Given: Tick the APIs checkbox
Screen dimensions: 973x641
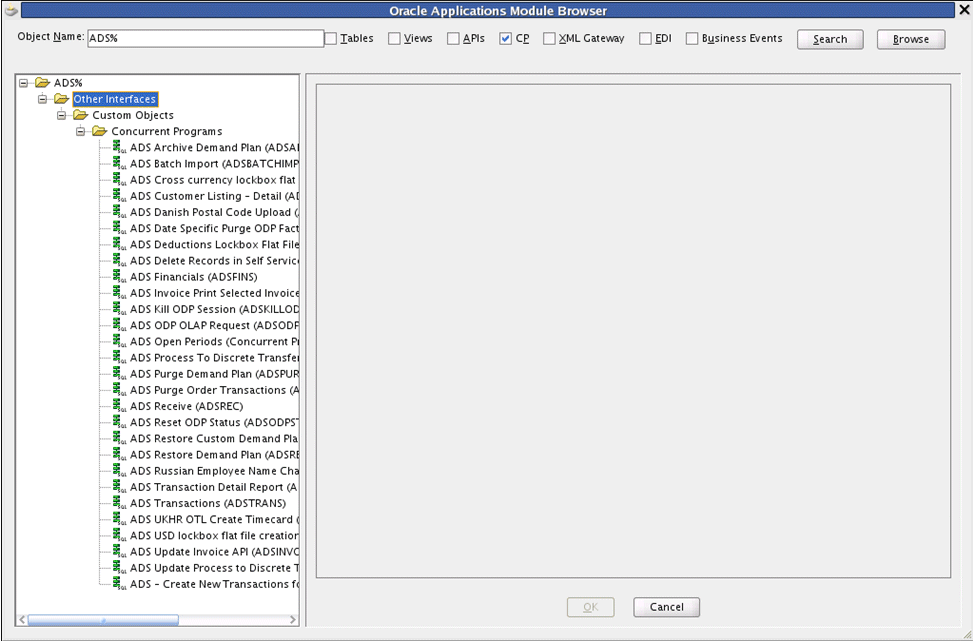Looking at the screenshot, I should click(454, 38).
